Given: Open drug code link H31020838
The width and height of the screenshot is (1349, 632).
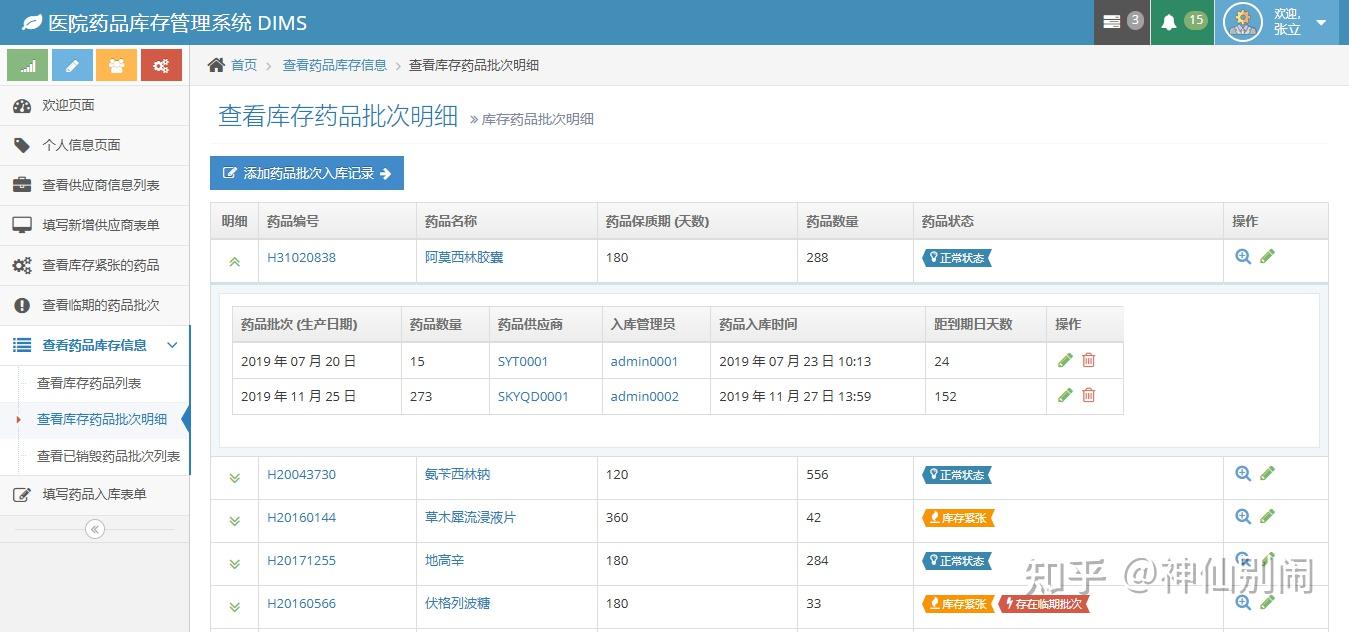Looking at the screenshot, I should (301, 257).
